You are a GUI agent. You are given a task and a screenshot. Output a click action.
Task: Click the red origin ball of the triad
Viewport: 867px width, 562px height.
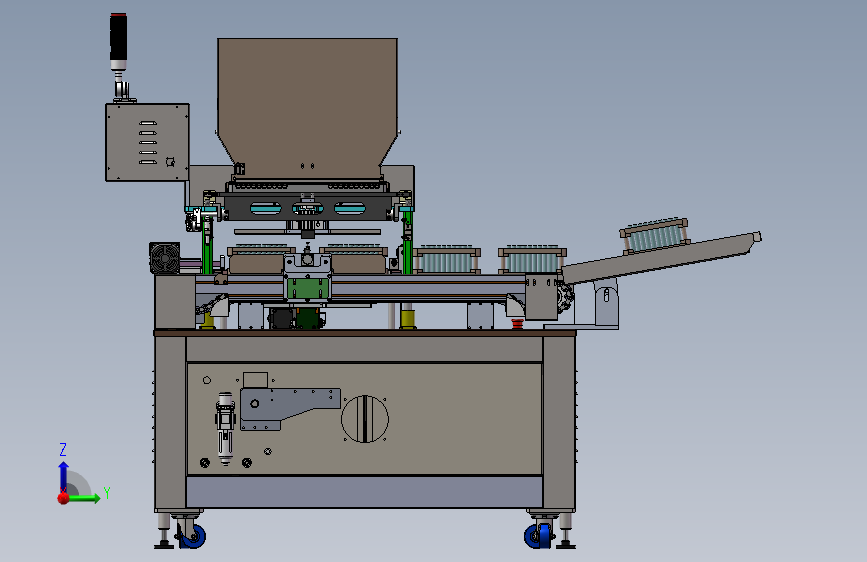click(63, 498)
